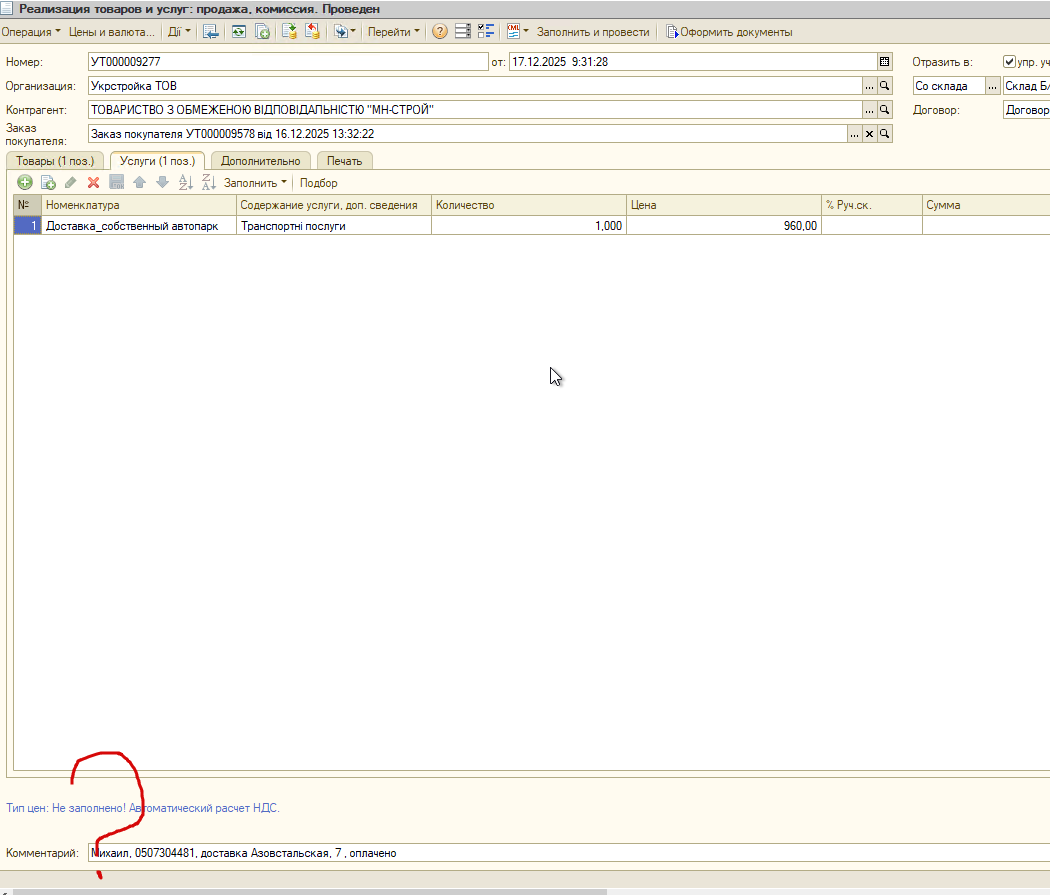The width and height of the screenshot is (1050, 895).
Task: Open the Укрстройка ТОВ organization card with magnifier
Action: click(x=885, y=86)
